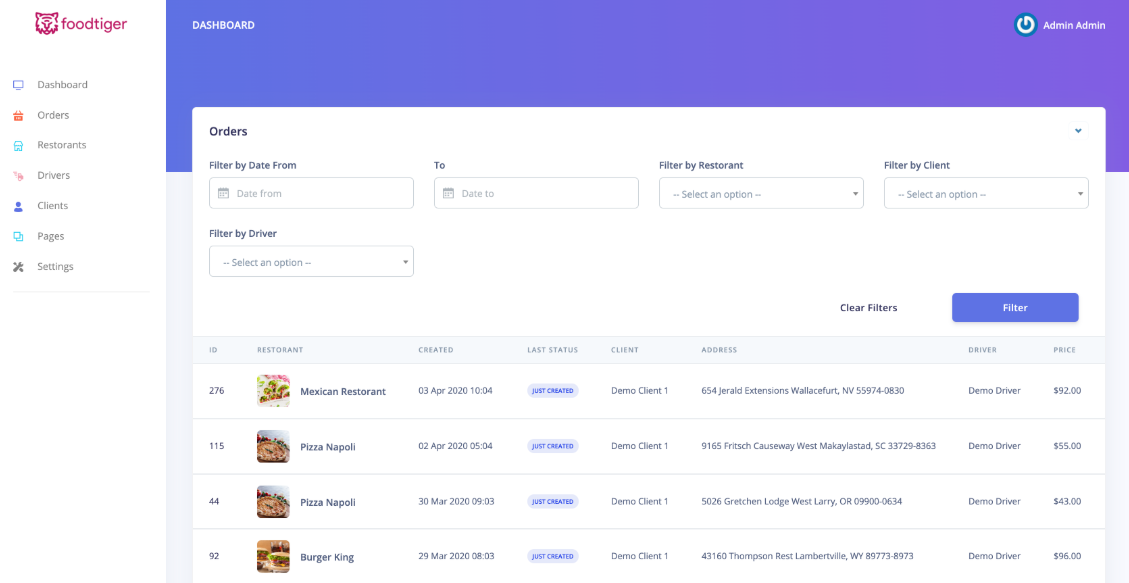Open the Filter by Client dropdown
1129x583 pixels.
pos(985,194)
